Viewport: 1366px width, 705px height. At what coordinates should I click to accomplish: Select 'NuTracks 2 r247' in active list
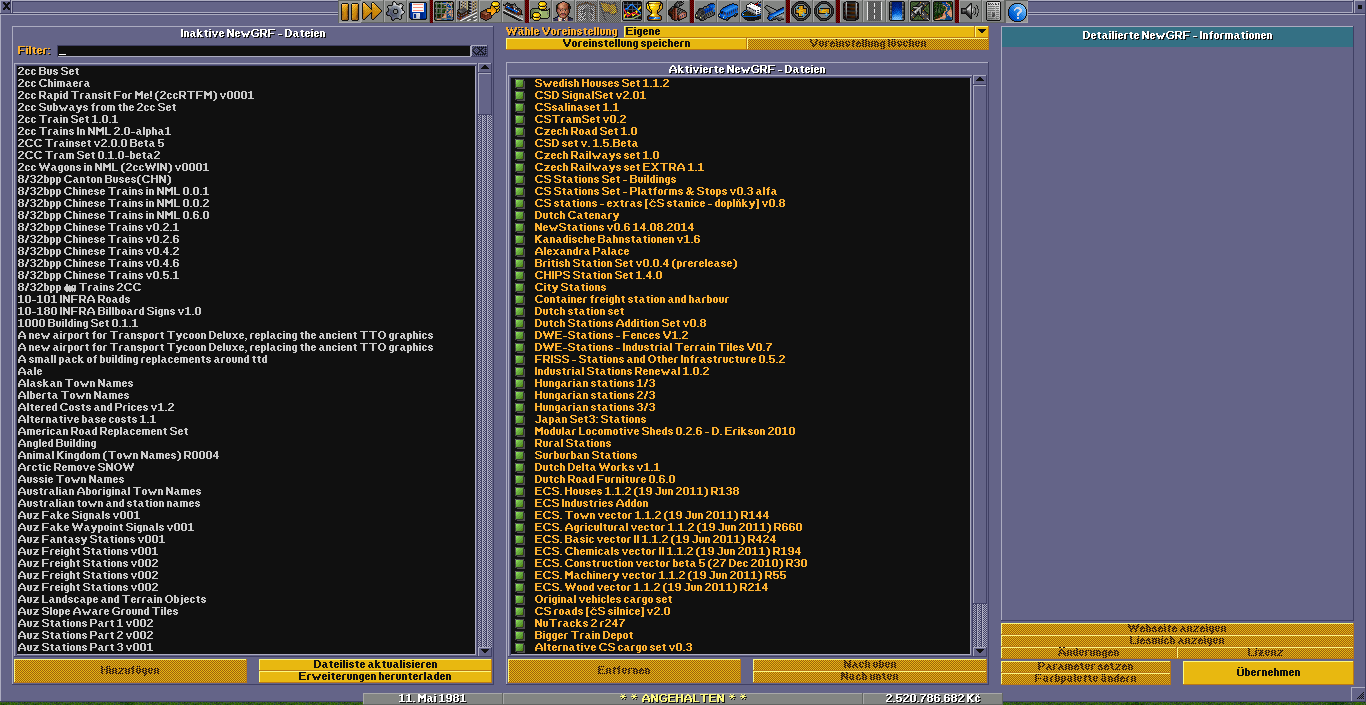pyautogui.click(x=741, y=624)
